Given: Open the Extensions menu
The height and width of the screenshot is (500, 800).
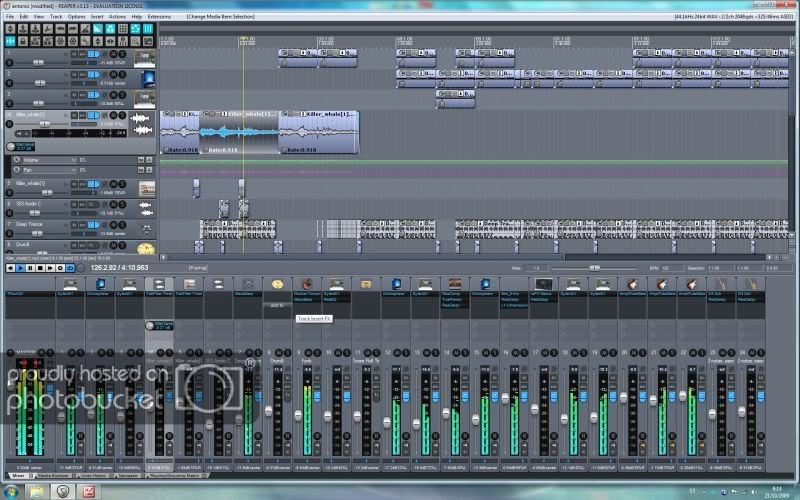Looking at the screenshot, I should click(x=159, y=16).
